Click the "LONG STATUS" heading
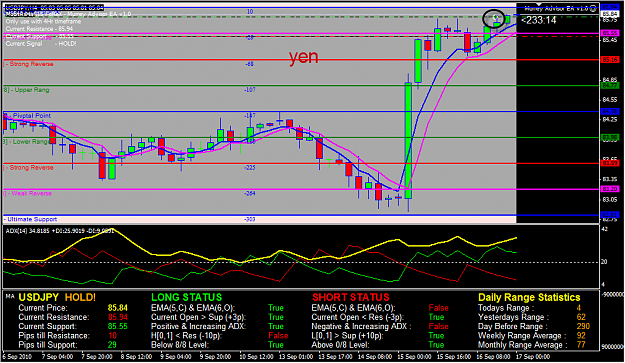The width and height of the screenshot is (625, 363). 186,298
